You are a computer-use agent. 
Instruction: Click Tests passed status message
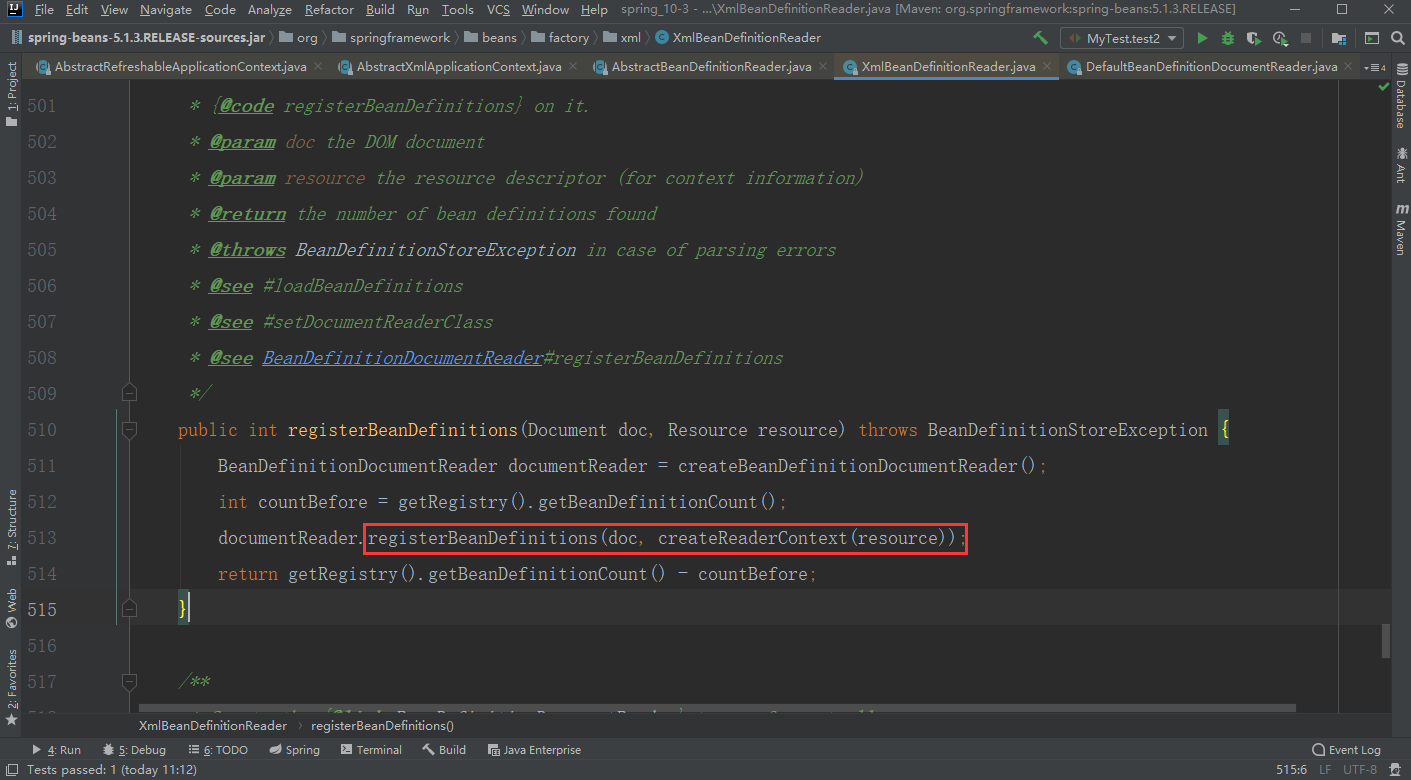(x=111, y=770)
